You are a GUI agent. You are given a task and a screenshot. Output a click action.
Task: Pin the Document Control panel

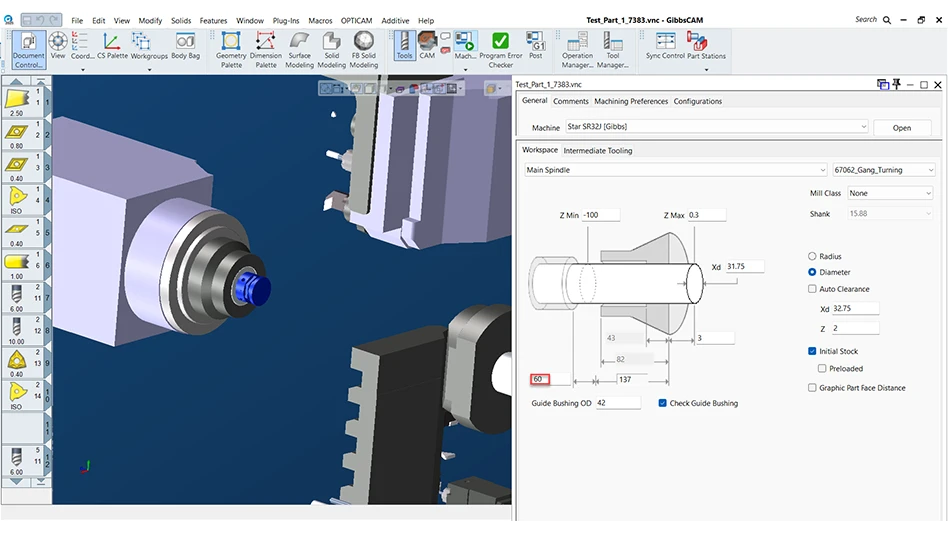point(897,85)
